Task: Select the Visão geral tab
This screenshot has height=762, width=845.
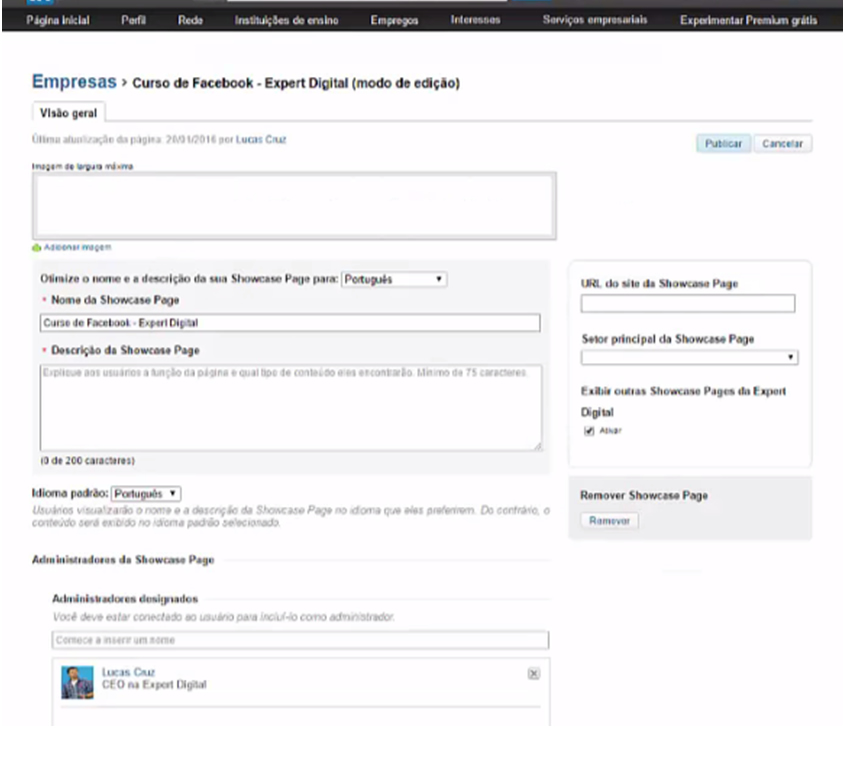Action: pyautogui.click(x=68, y=113)
